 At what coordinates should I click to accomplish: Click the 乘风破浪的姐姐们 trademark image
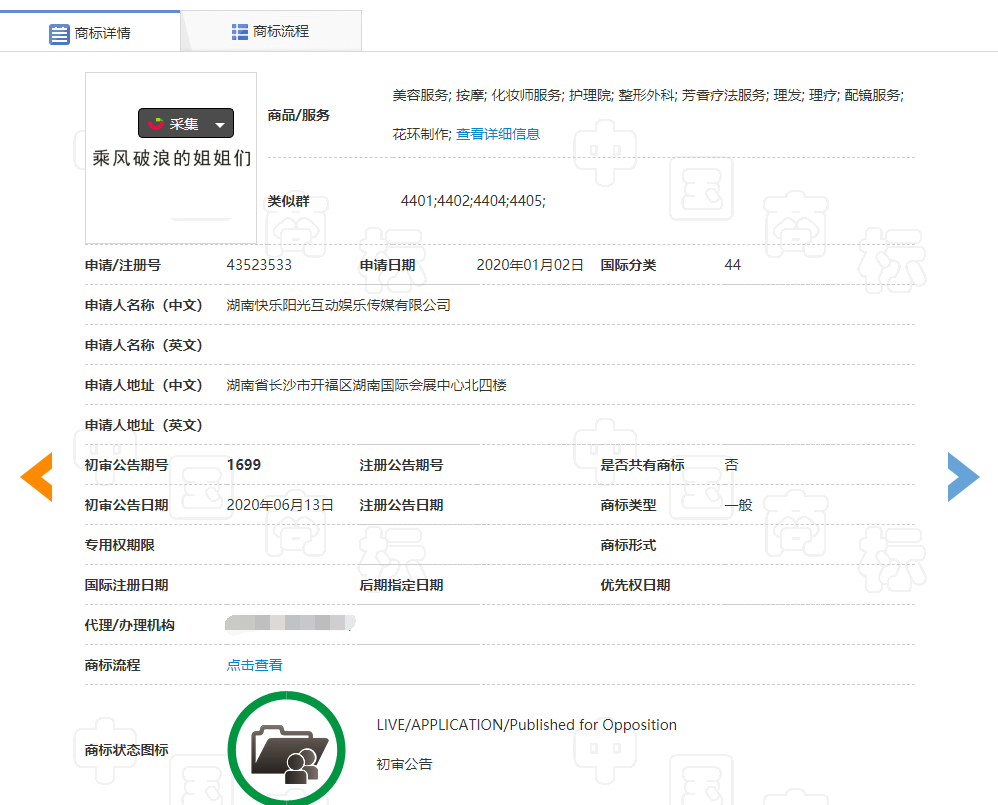coord(171,159)
